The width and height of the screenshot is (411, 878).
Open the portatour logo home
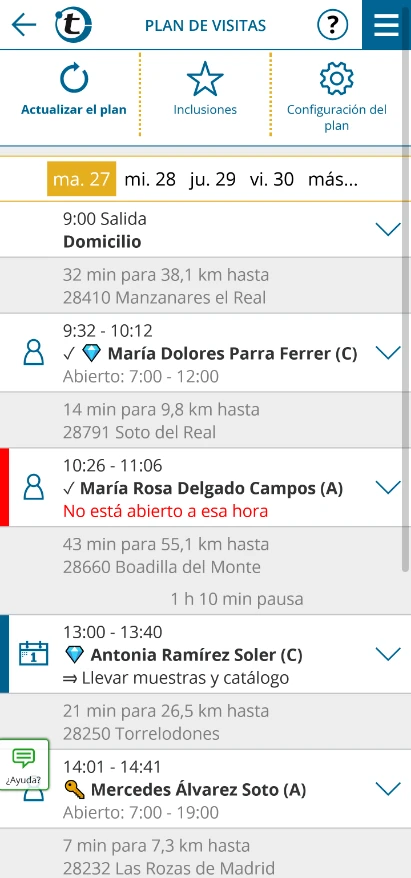73,25
